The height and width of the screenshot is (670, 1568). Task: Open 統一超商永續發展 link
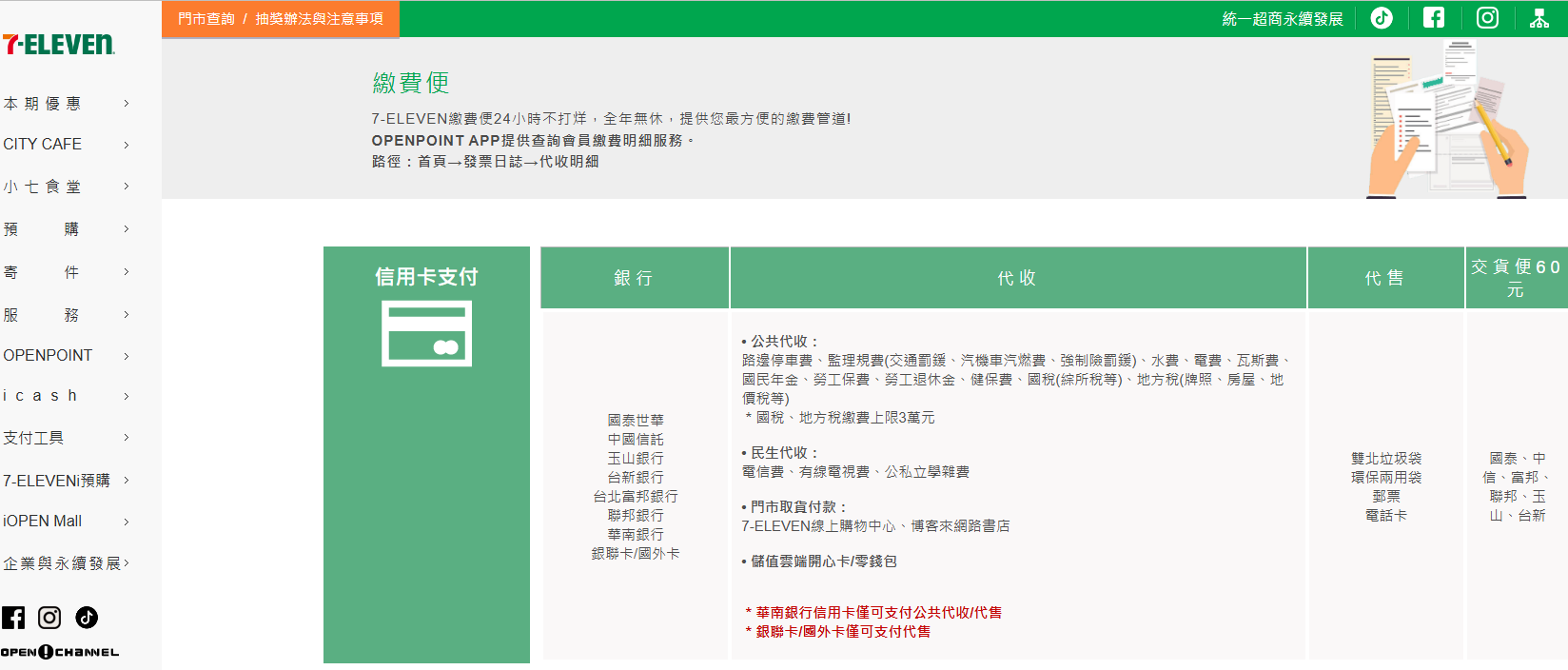(1283, 19)
